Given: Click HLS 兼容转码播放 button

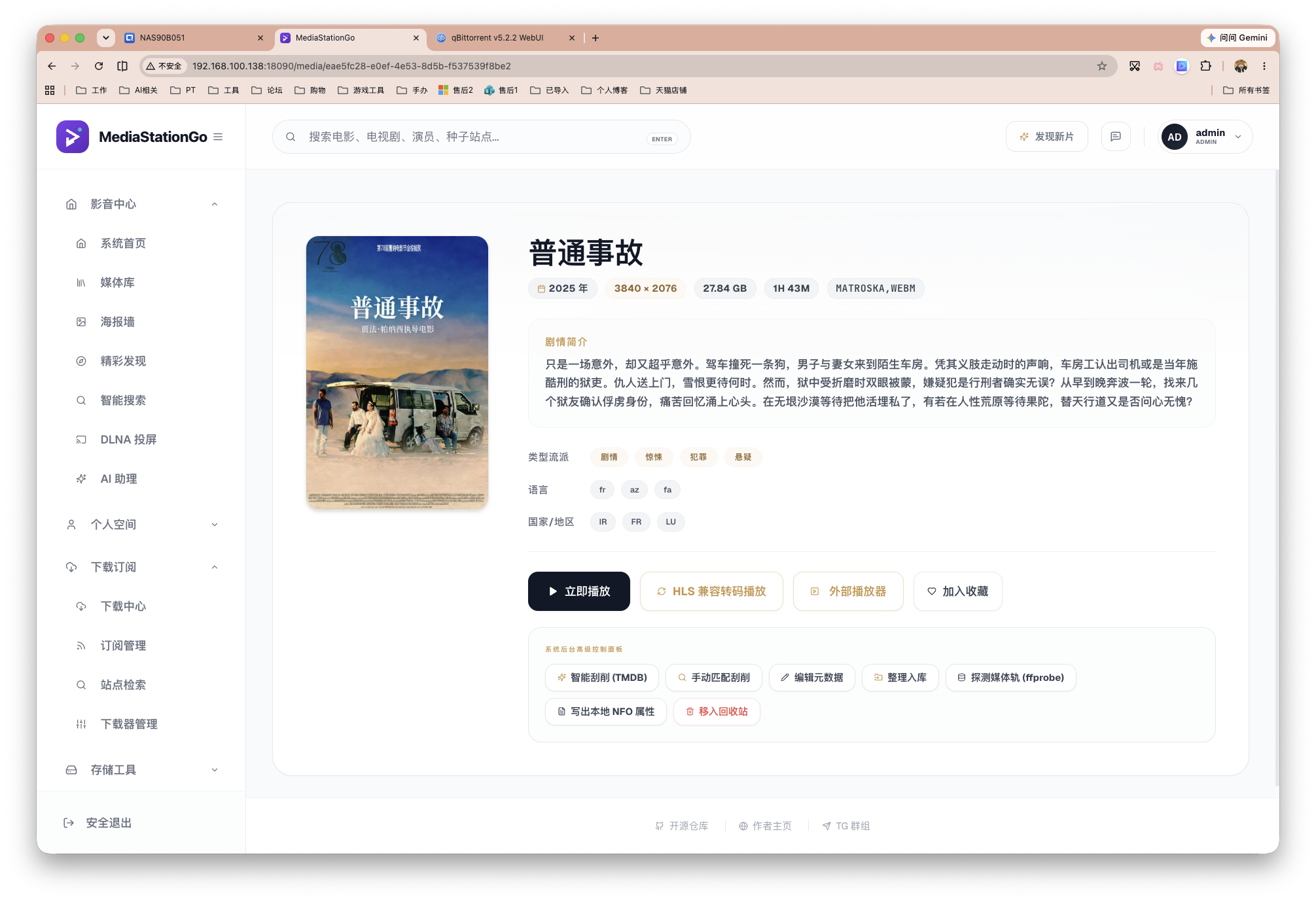Looking at the screenshot, I should coord(711,591).
